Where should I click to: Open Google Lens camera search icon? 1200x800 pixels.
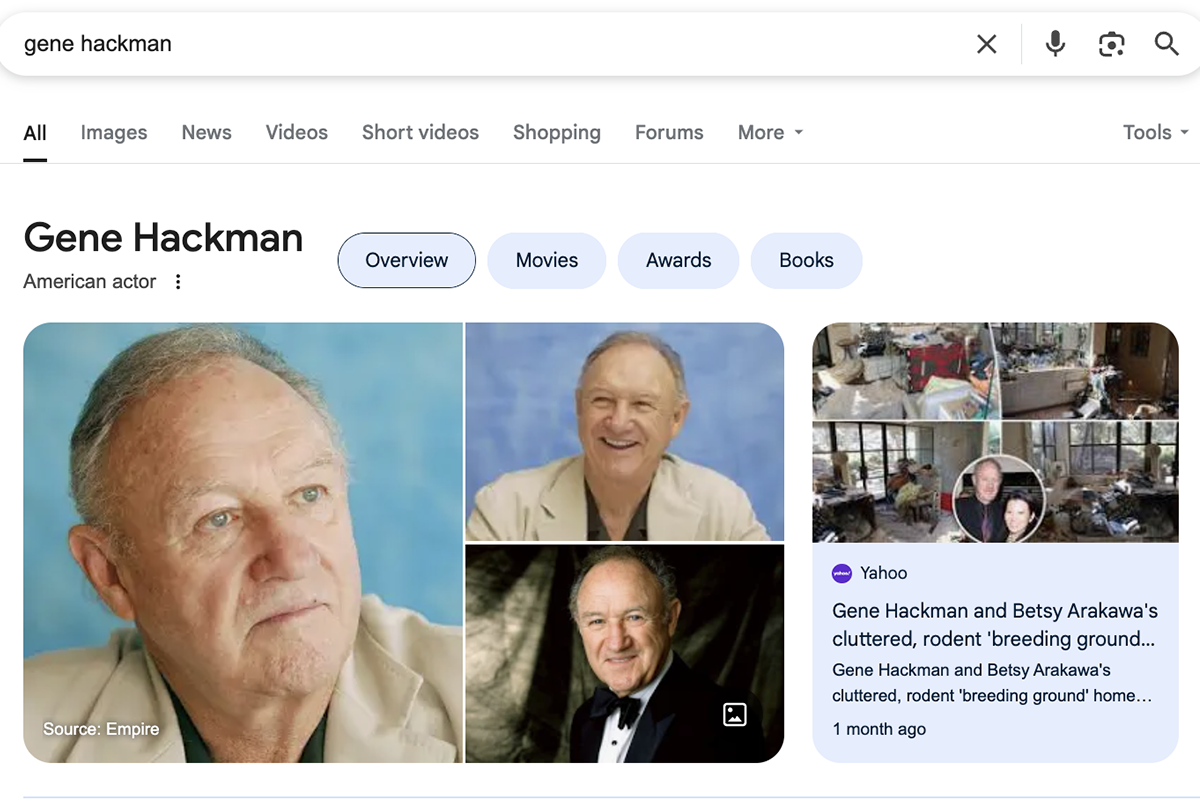pyautogui.click(x=1111, y=44)
